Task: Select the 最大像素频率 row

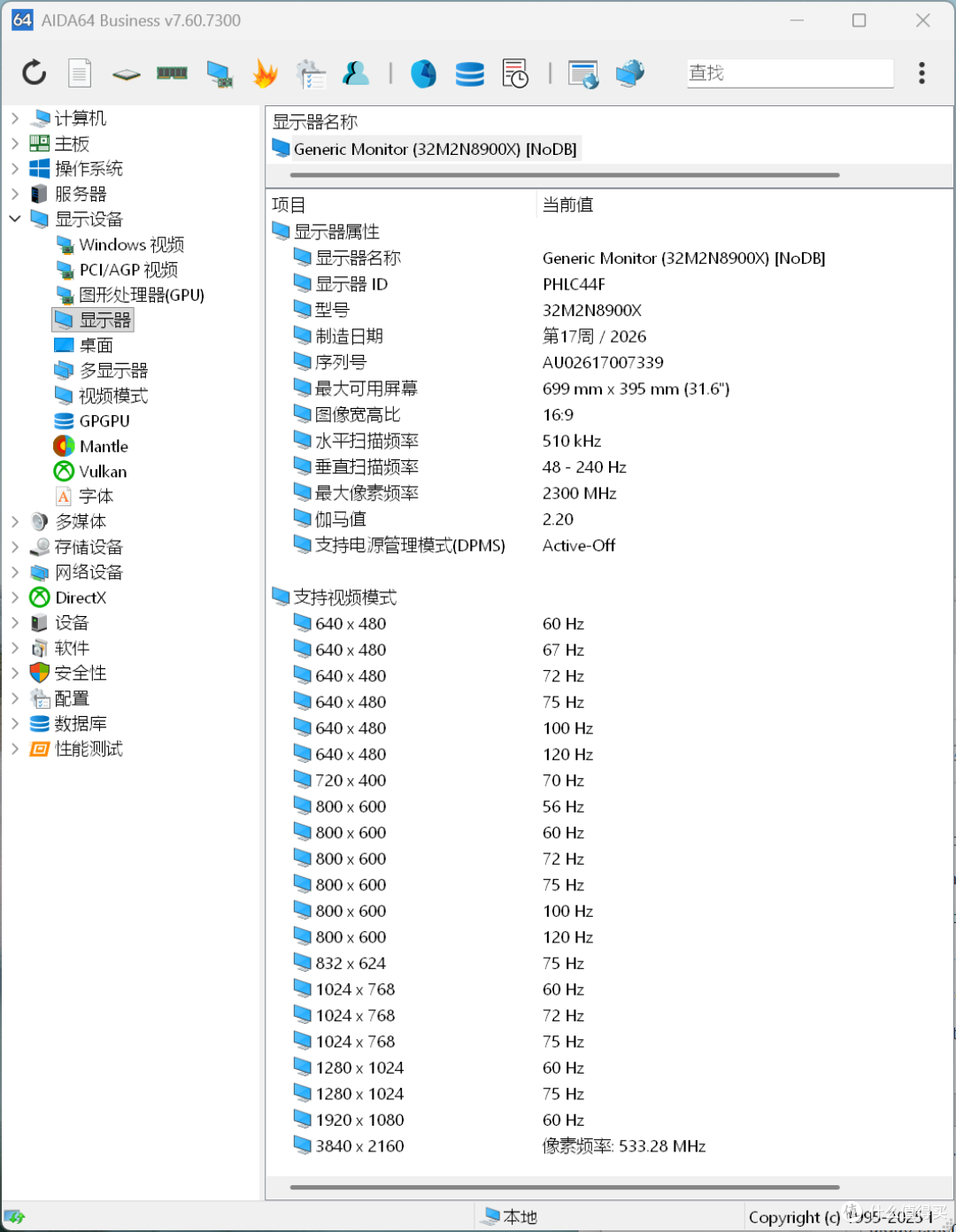Action: coord(607,493)
